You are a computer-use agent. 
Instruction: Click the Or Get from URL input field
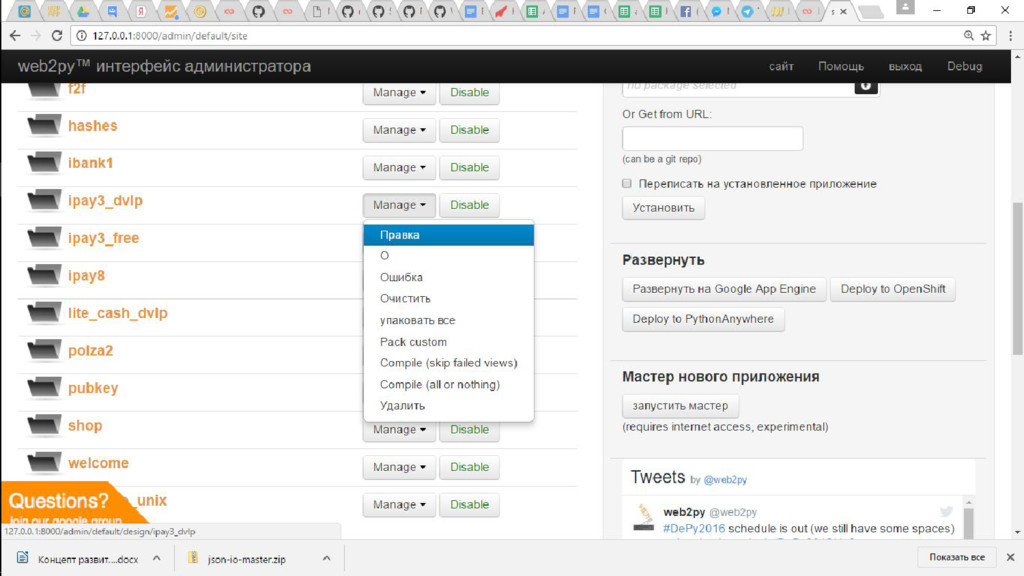(712, 138)
